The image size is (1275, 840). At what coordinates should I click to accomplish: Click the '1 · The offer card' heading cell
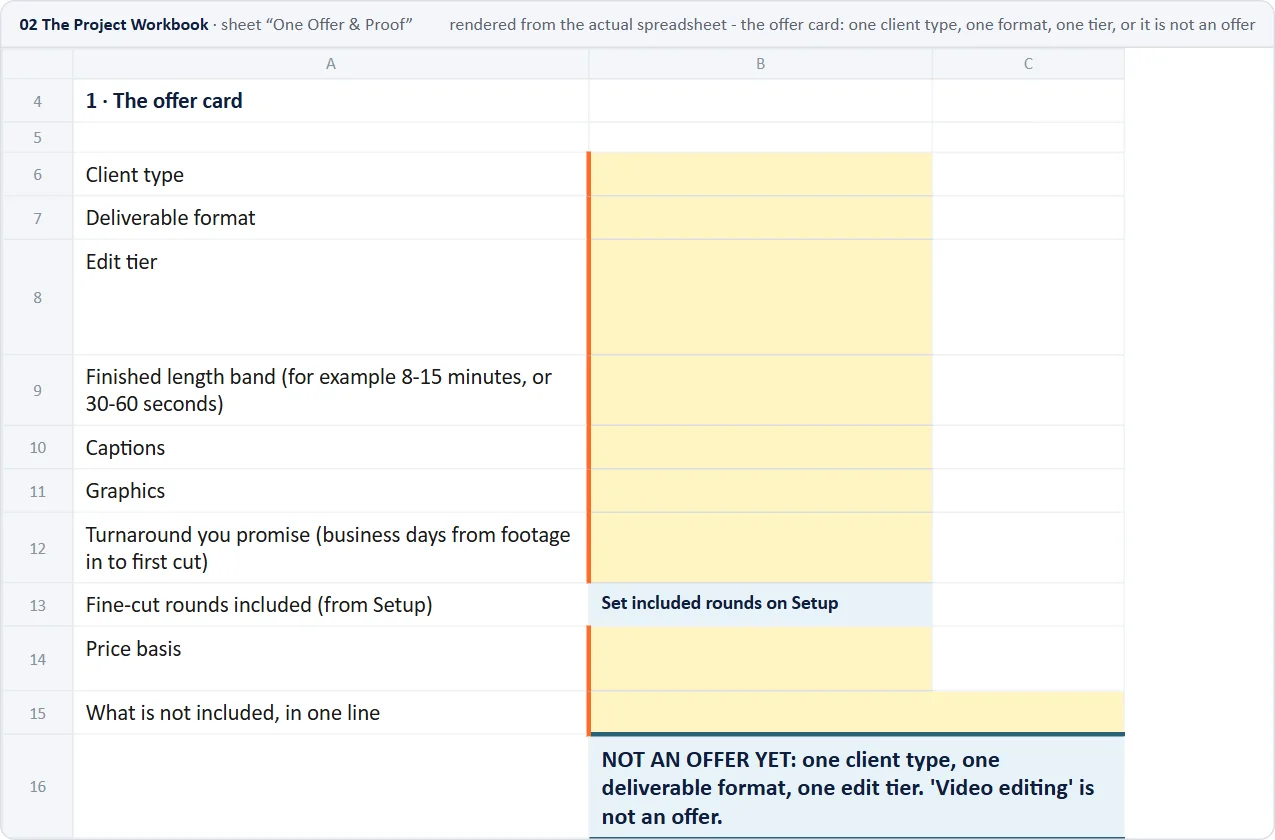(331, 101)
